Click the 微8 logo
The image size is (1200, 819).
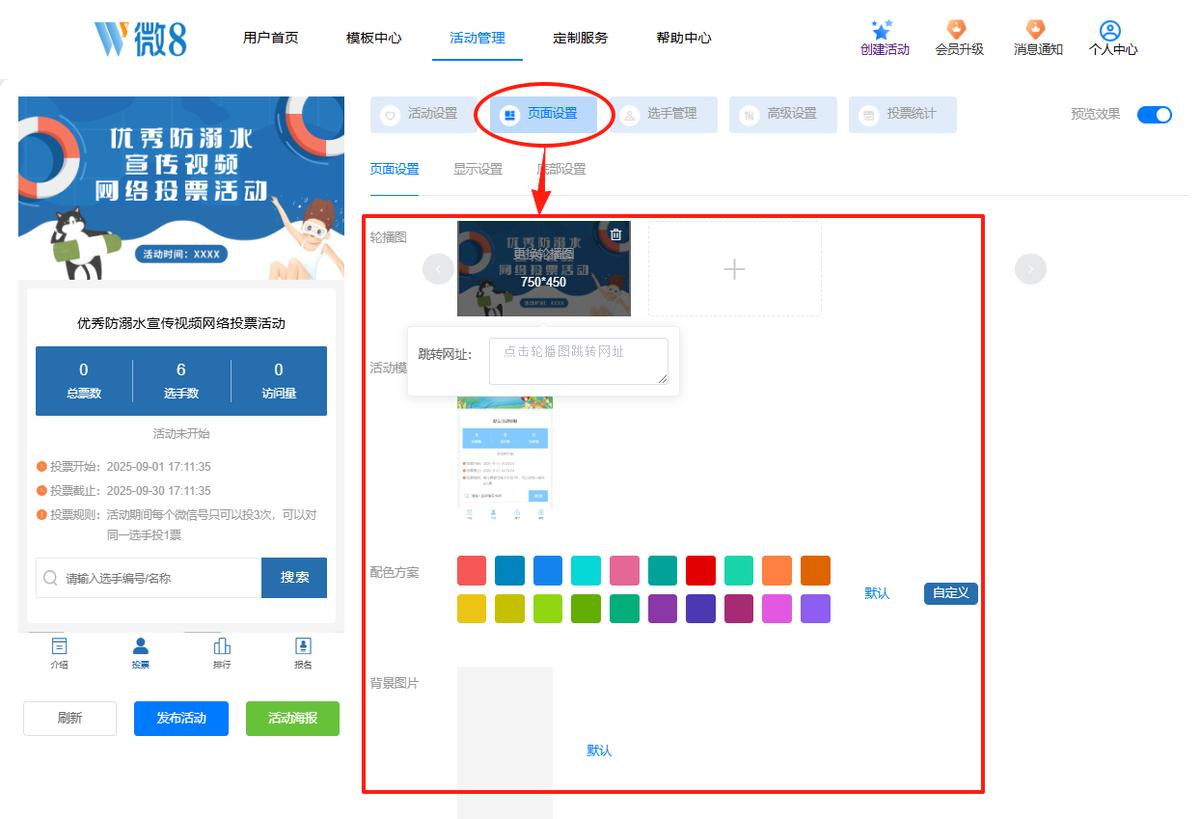coord(140,38)
